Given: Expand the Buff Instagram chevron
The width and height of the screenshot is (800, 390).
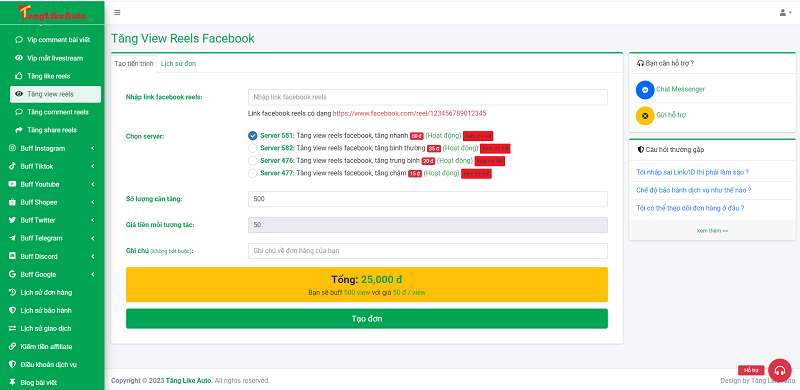Looking at the screenshot, I should pyautogui.click(x=93, y=148).
